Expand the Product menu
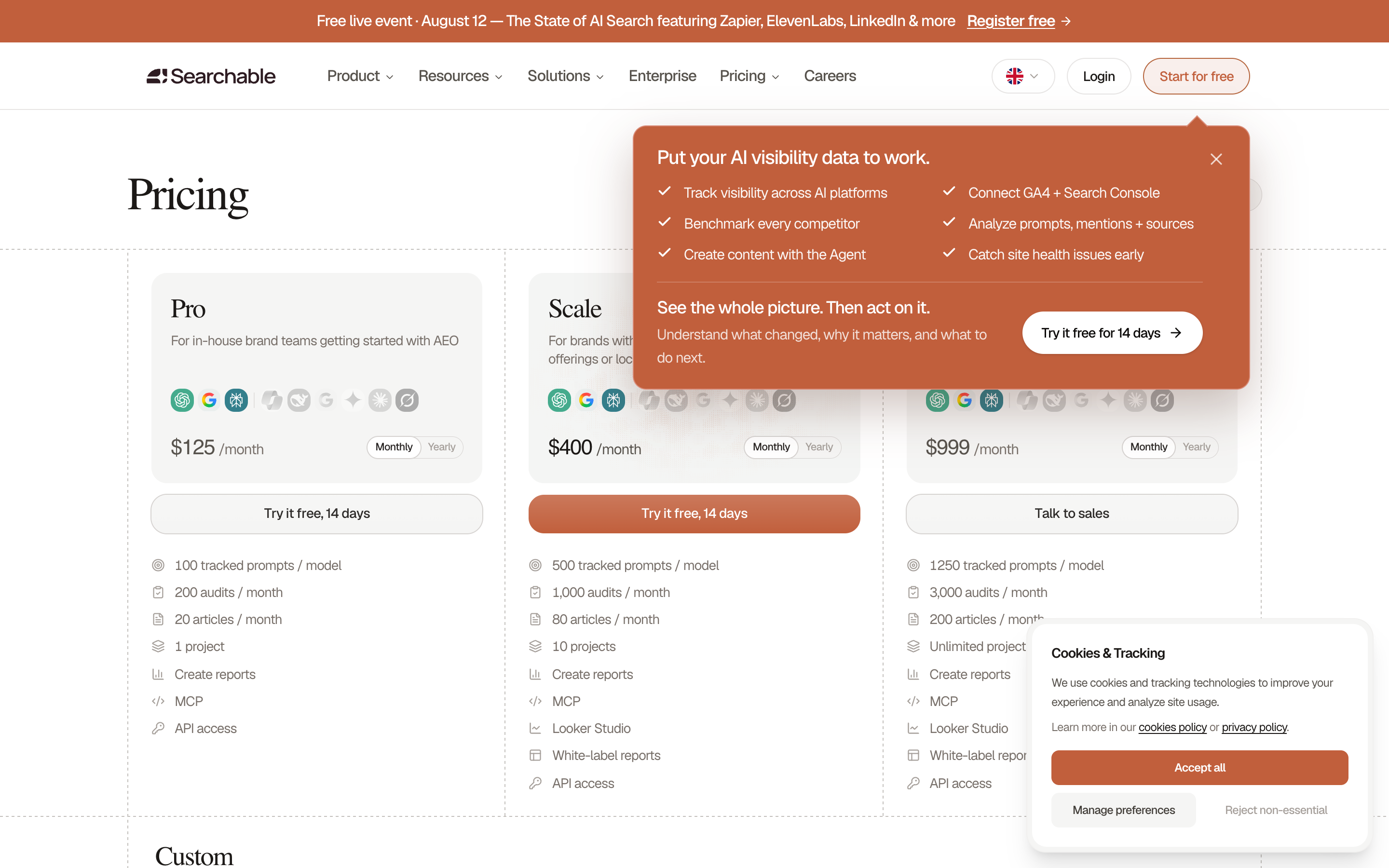The height and width of the screenshot is (868, 1389). pos(360,76)
